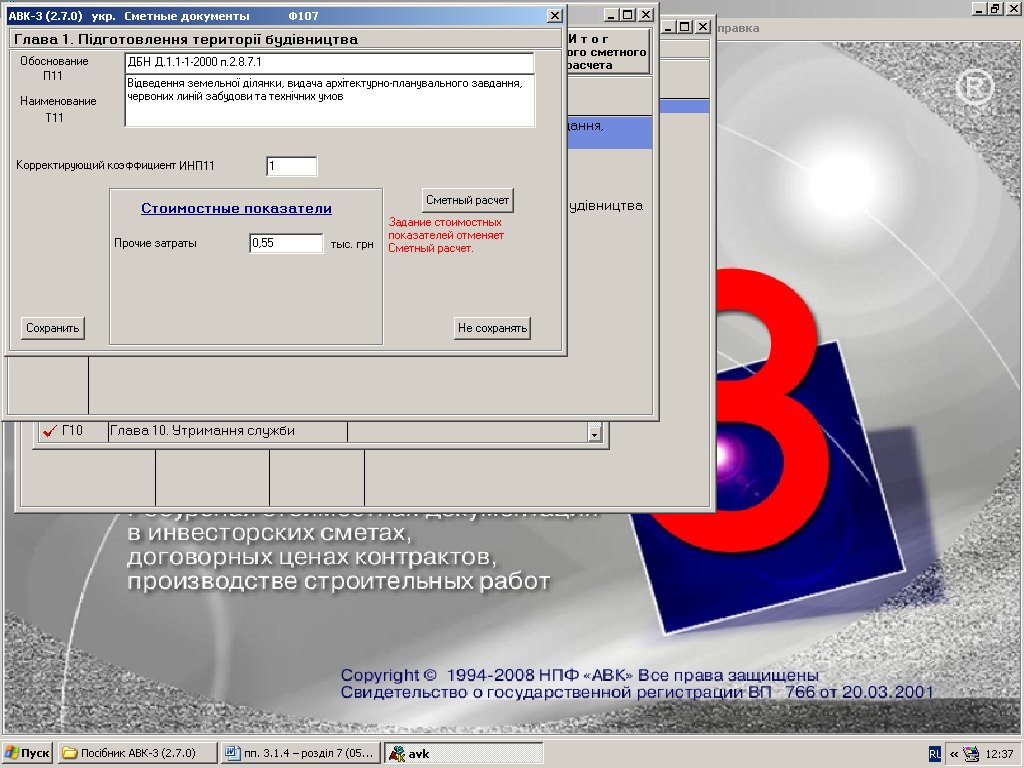Click the 12:37 clock in the tray
Screen dimensions: 1024x768
999,754
